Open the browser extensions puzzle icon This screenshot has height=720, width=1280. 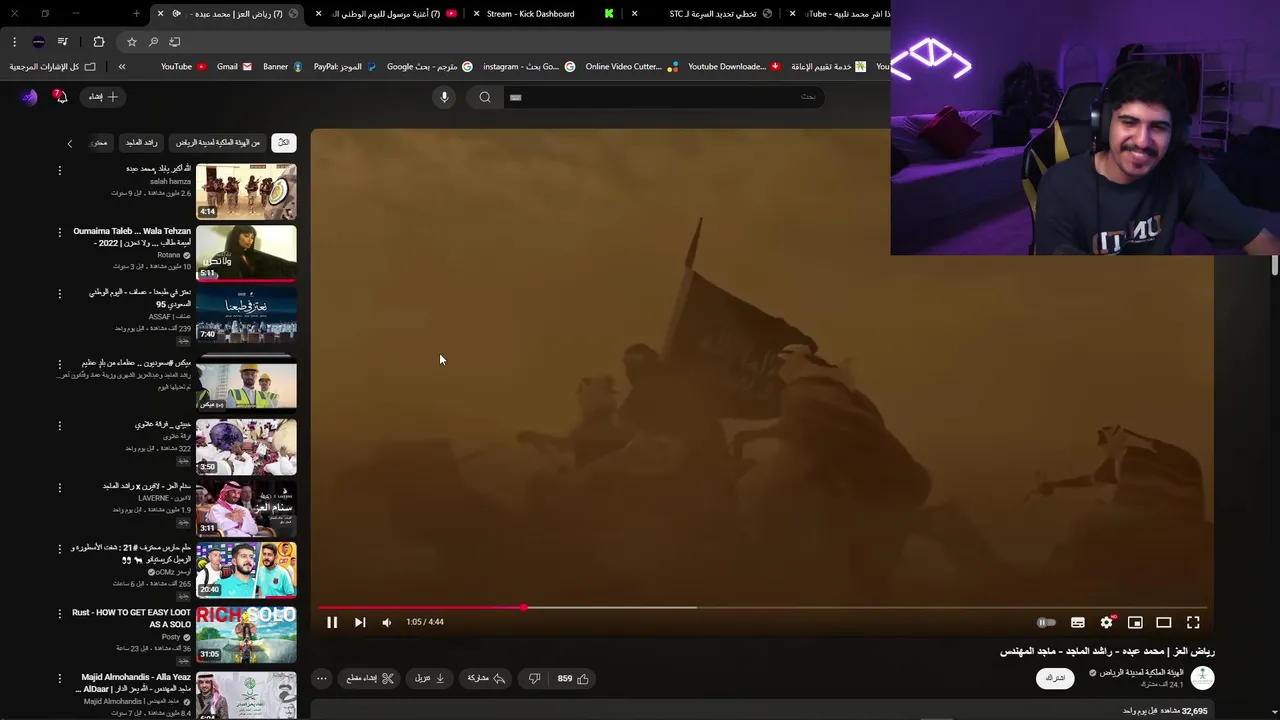coord(98,41)
